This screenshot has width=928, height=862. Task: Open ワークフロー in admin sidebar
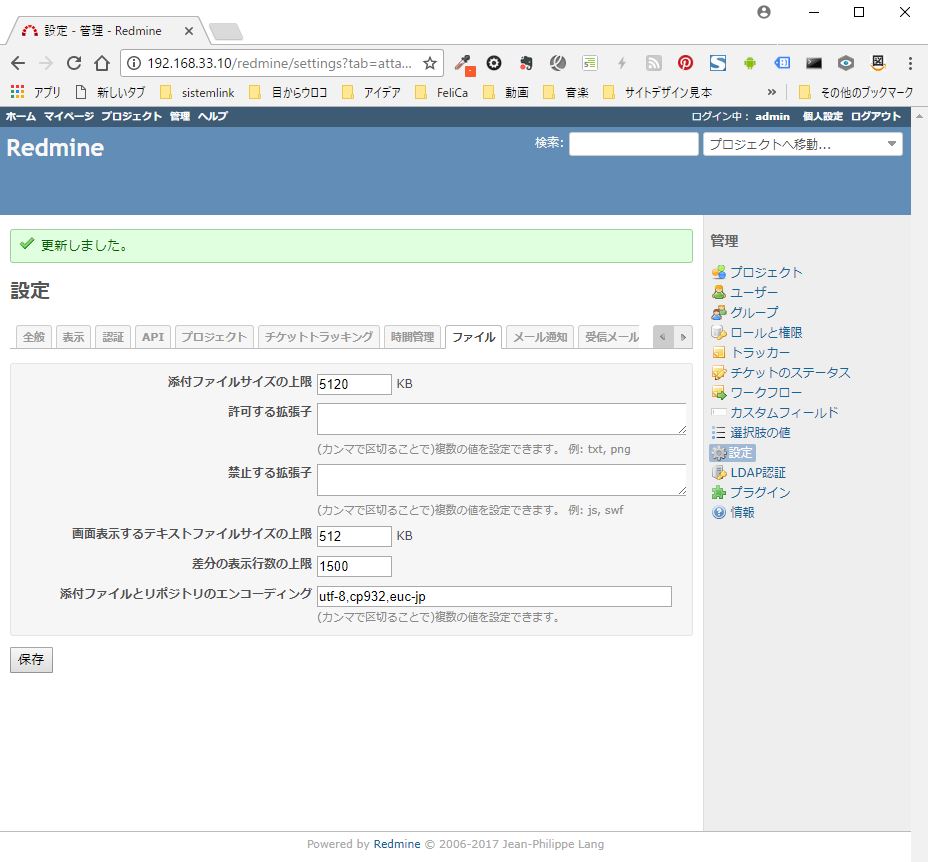[766, 393]
